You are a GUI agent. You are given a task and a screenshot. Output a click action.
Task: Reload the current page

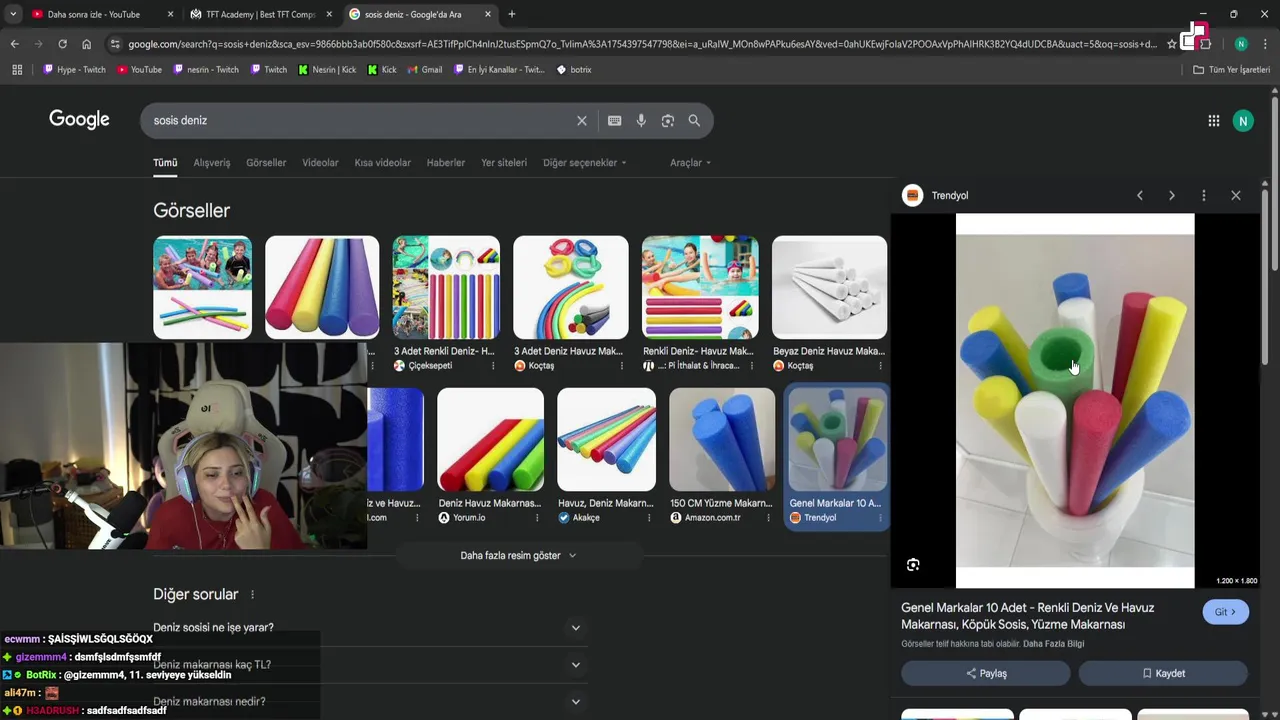62,44
